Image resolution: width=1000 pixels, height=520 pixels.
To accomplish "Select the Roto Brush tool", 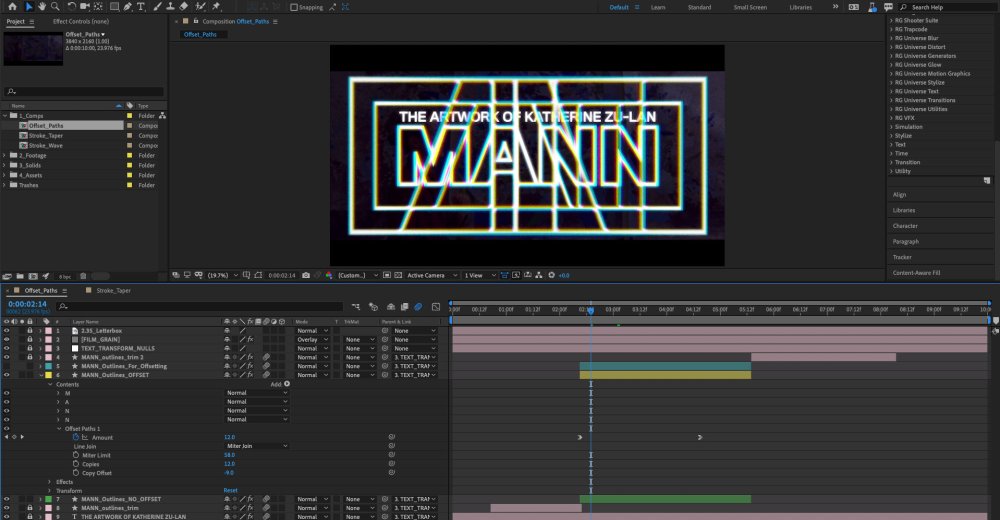I will (200, 6).
